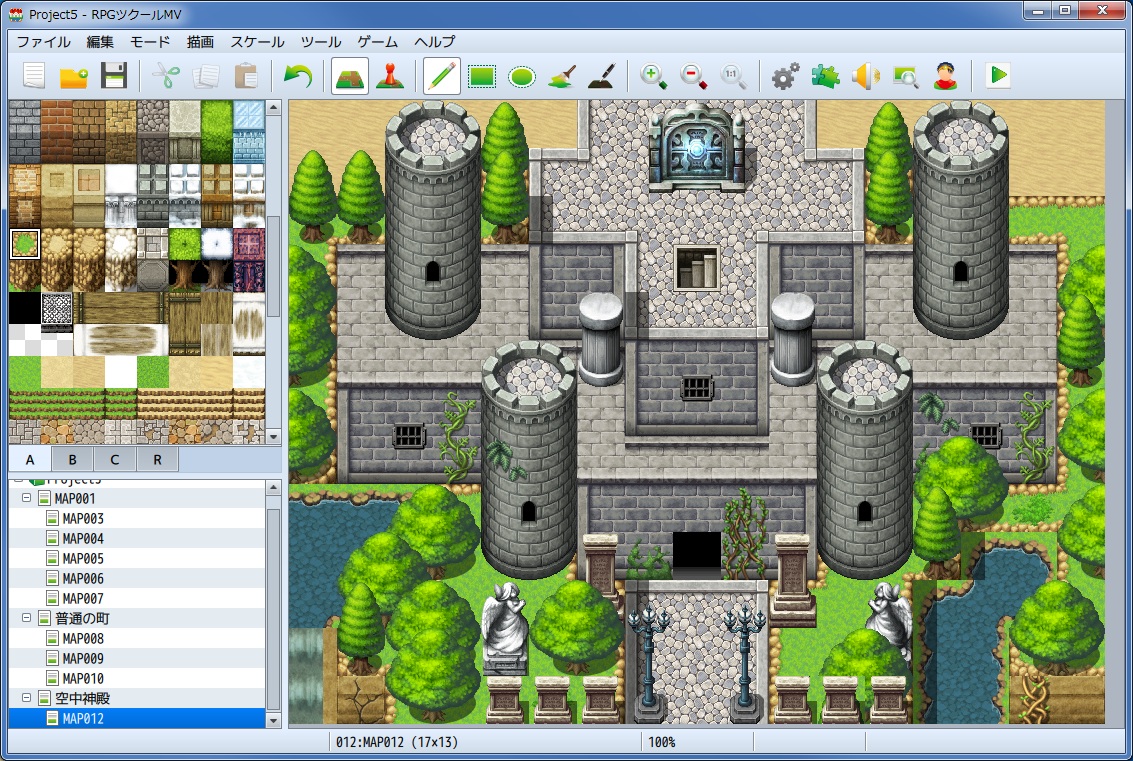The height and width of the screenshot is (761, 1133).
Task: Zoom in with the plus magnifier
Action: pyautogui.click(x=653, y=76)
